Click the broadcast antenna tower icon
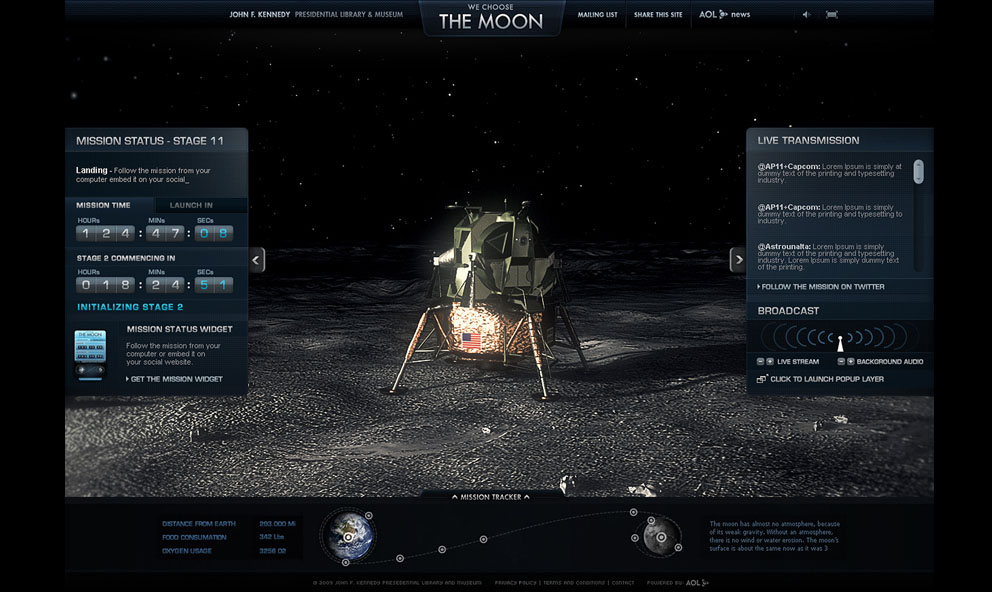This screenshot has width=992, height=592. coord(840,342)
